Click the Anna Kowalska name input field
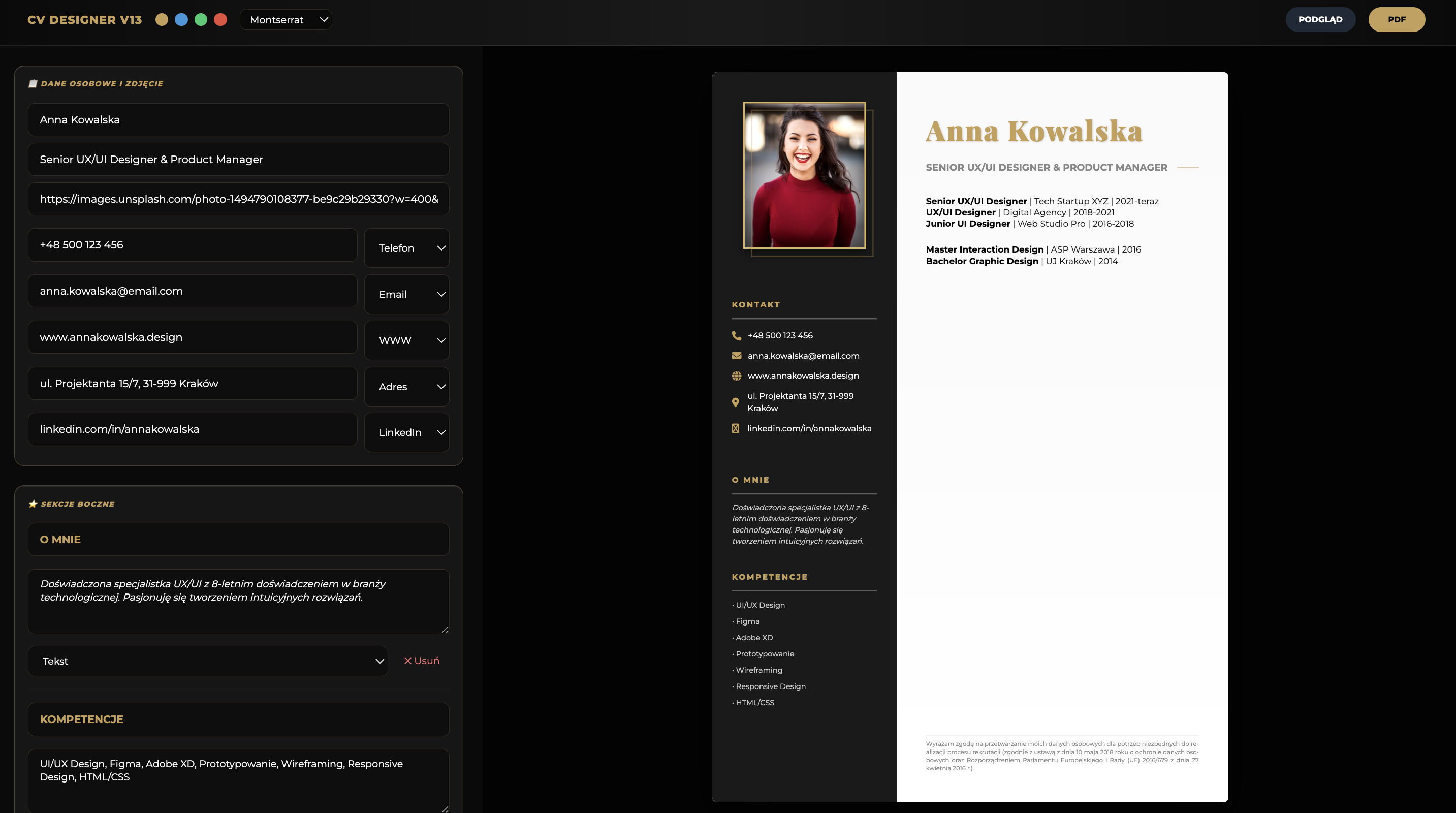This screenshot has height=813, width=1456. (x=239, y=120)
